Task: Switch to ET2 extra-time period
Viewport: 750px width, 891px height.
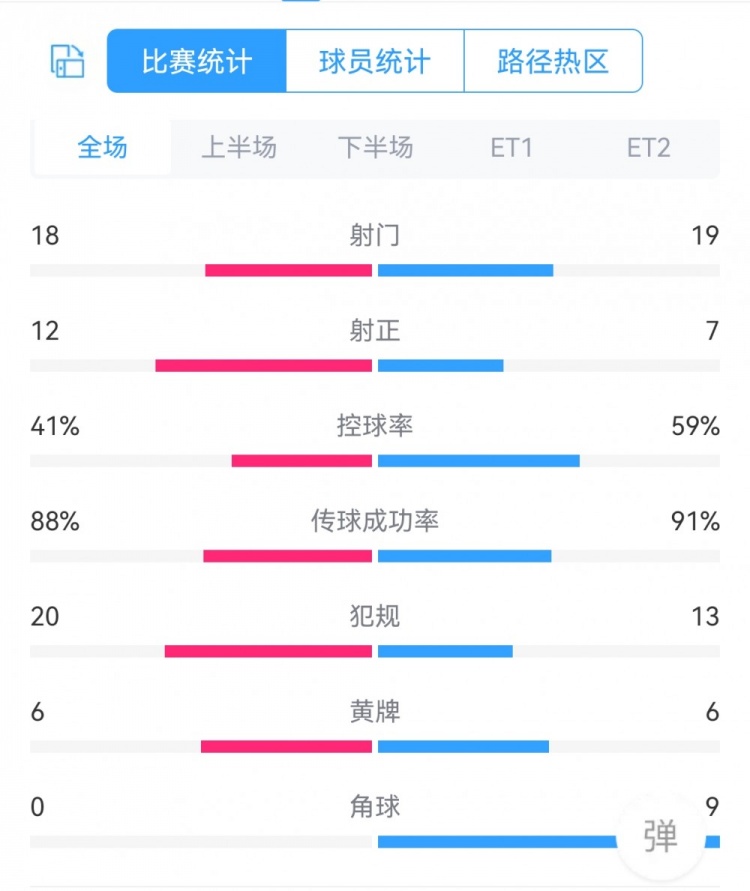Action: 648,149
